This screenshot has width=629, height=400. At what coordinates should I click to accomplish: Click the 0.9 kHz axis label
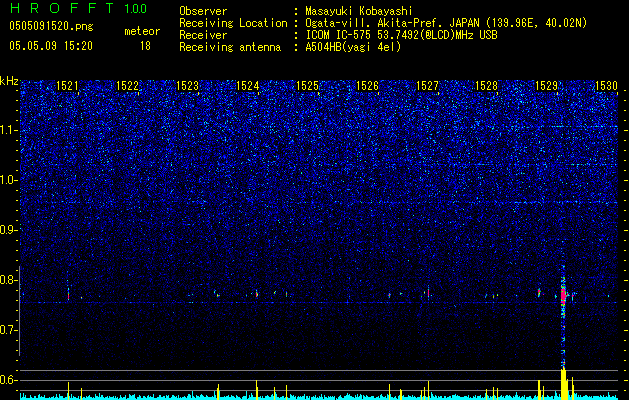pyautogui.click(x=9, y=230)
